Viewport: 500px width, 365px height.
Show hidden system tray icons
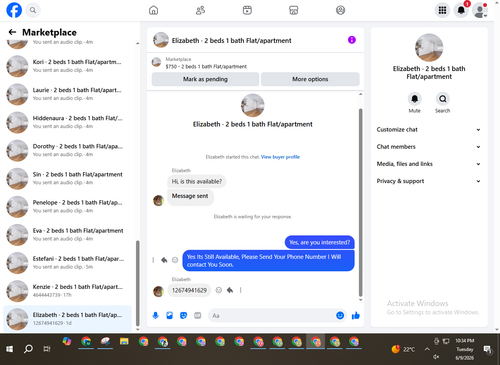point(427,349)
